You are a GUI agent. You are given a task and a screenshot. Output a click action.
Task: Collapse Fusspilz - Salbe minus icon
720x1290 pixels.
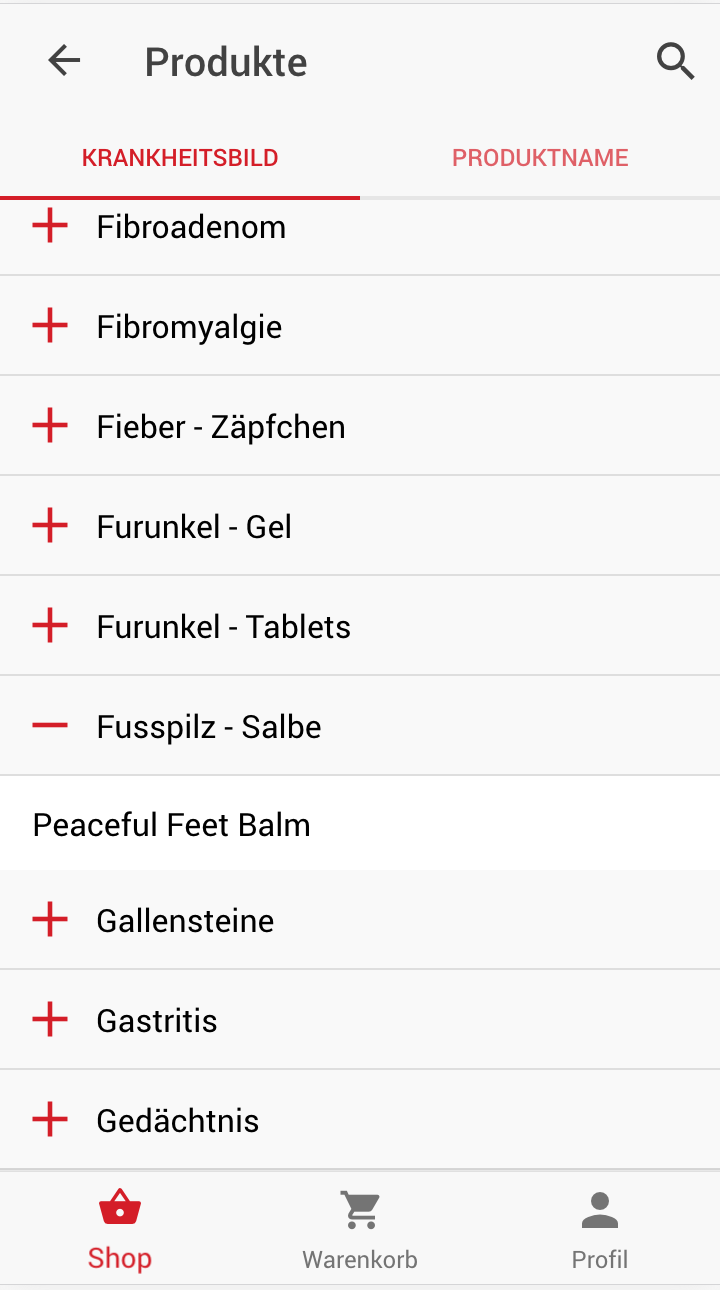tap(50, 726)
